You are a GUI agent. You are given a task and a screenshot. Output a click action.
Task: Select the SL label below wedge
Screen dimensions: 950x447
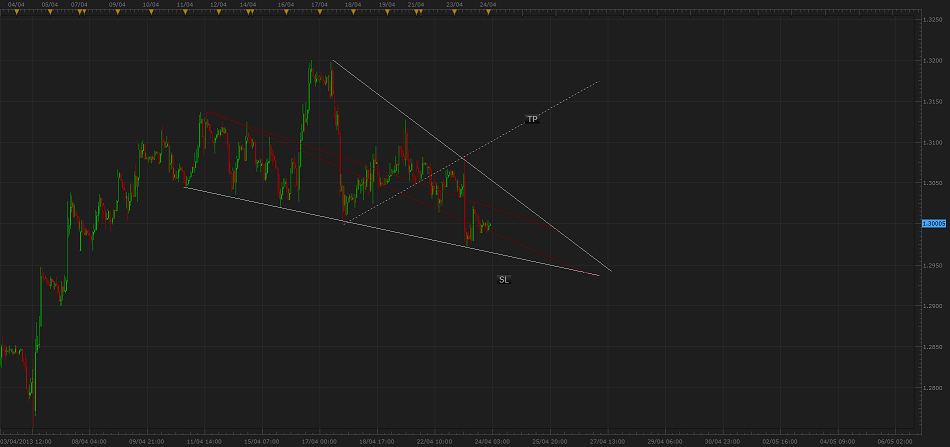pyautogui.click(x=504, y=280)
